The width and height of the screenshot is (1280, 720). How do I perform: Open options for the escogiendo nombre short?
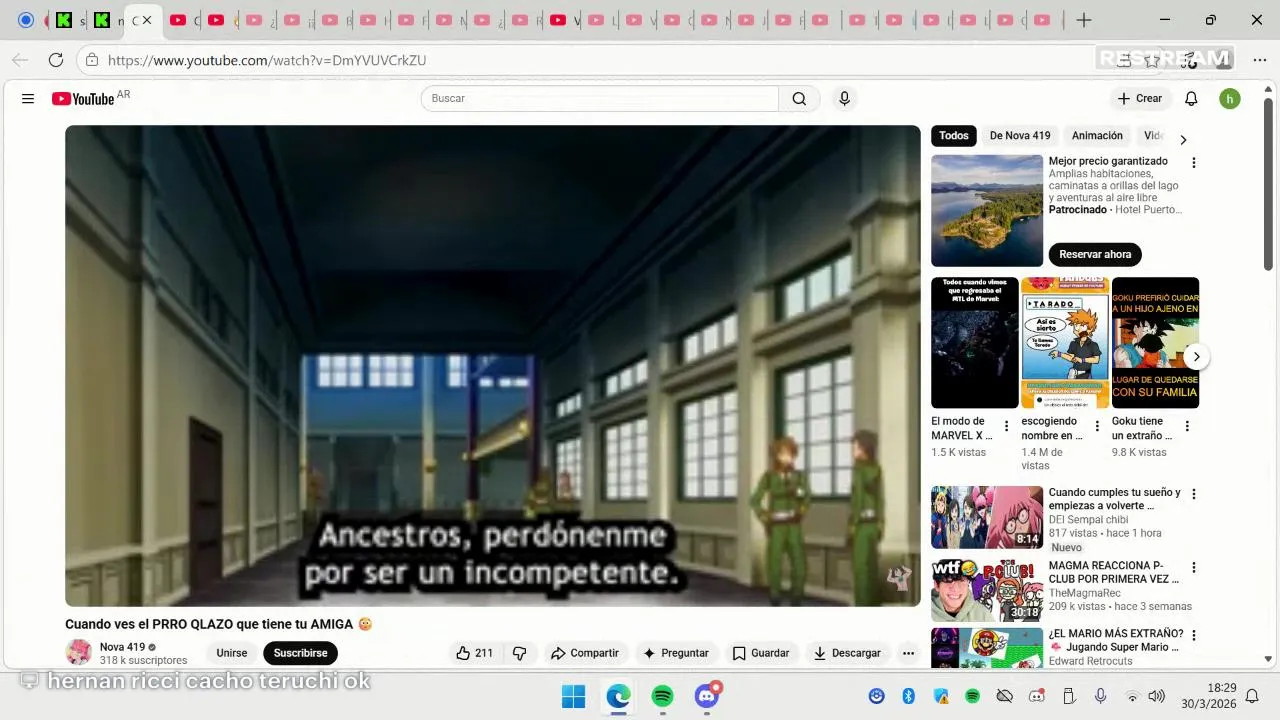(x=1096, y=427)
